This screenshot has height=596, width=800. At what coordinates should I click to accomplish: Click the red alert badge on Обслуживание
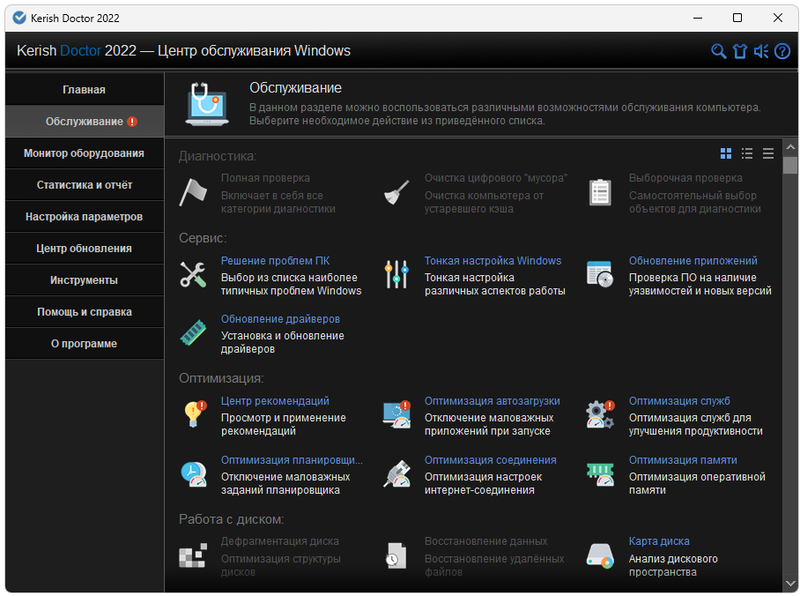pyautogui.click(x=132, y=121)
